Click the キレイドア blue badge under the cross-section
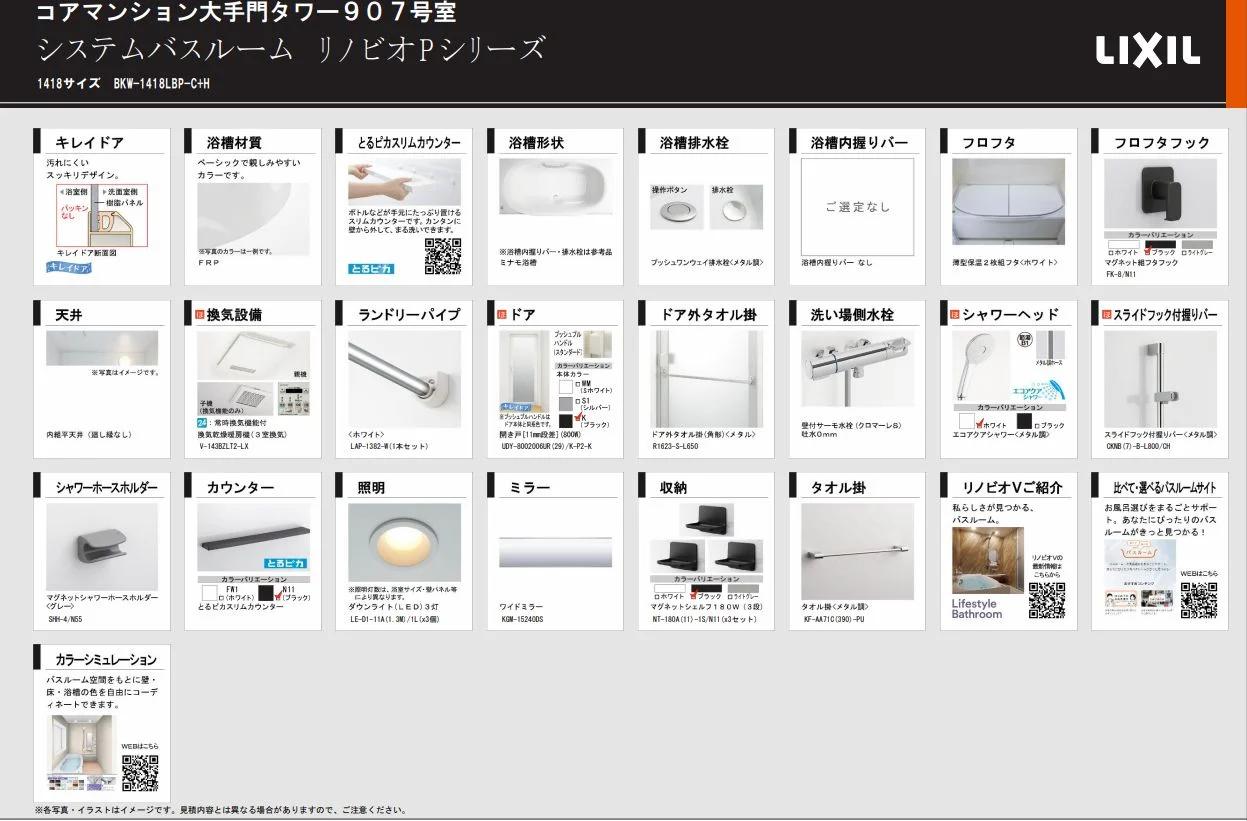Image resolution: width=1247 pixels, height=821 pixels. (x=69, y=267)
